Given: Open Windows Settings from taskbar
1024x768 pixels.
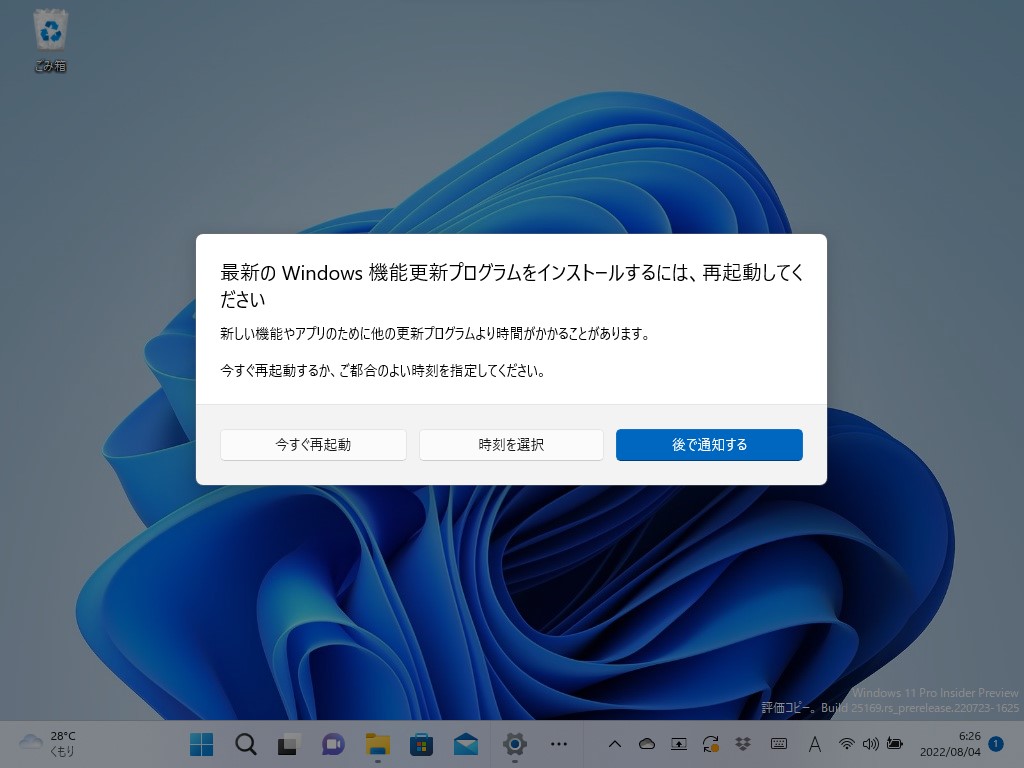Looking at the screenshot, I should tap(513, 744).
